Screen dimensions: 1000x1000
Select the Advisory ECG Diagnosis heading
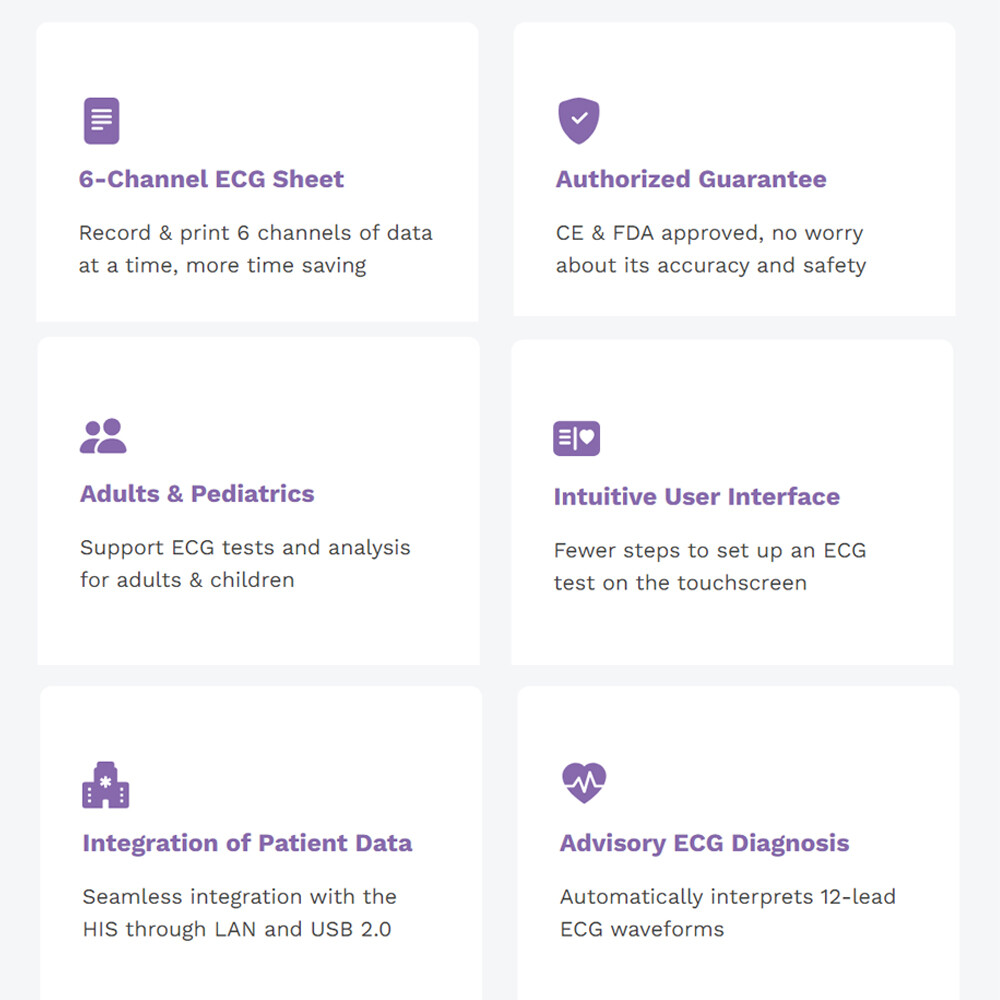pyautogui.click(x=704, y=843)
